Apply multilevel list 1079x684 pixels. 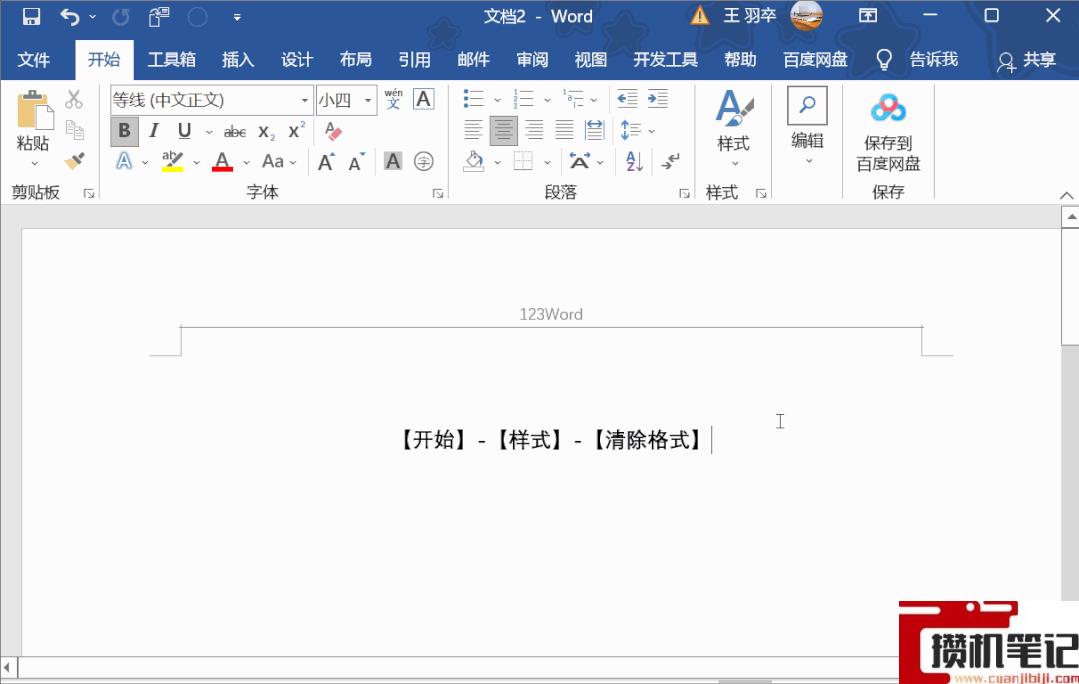click(x=573, y=99)
